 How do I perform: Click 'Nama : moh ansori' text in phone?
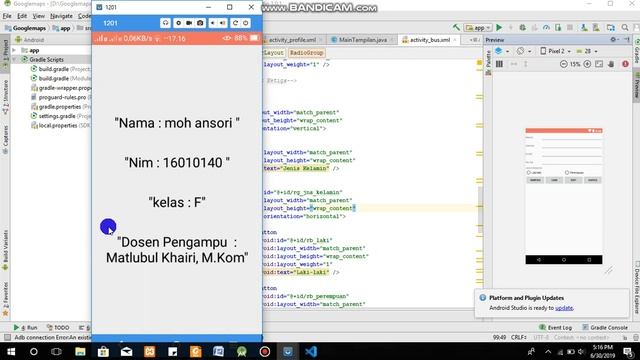177,123
